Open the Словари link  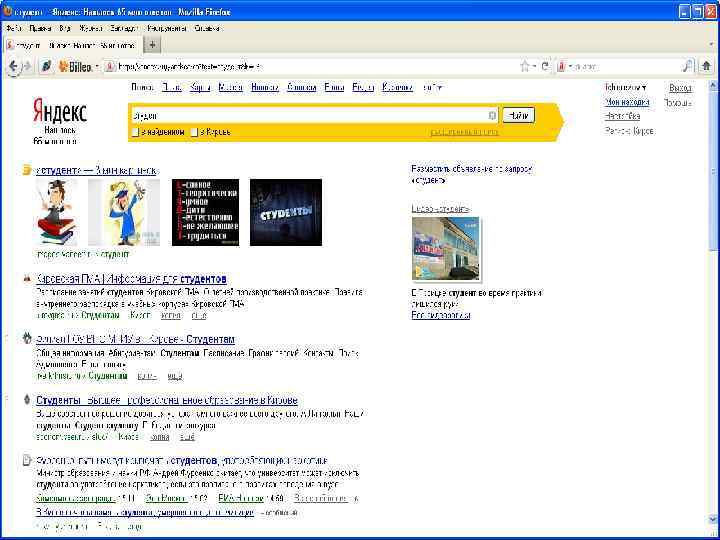(x=302, y=87)
